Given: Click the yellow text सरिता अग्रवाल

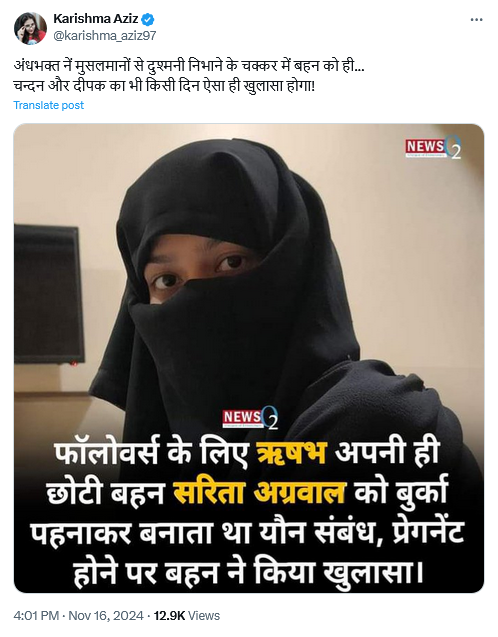Looking at the screenshot, I should (259, 492).
